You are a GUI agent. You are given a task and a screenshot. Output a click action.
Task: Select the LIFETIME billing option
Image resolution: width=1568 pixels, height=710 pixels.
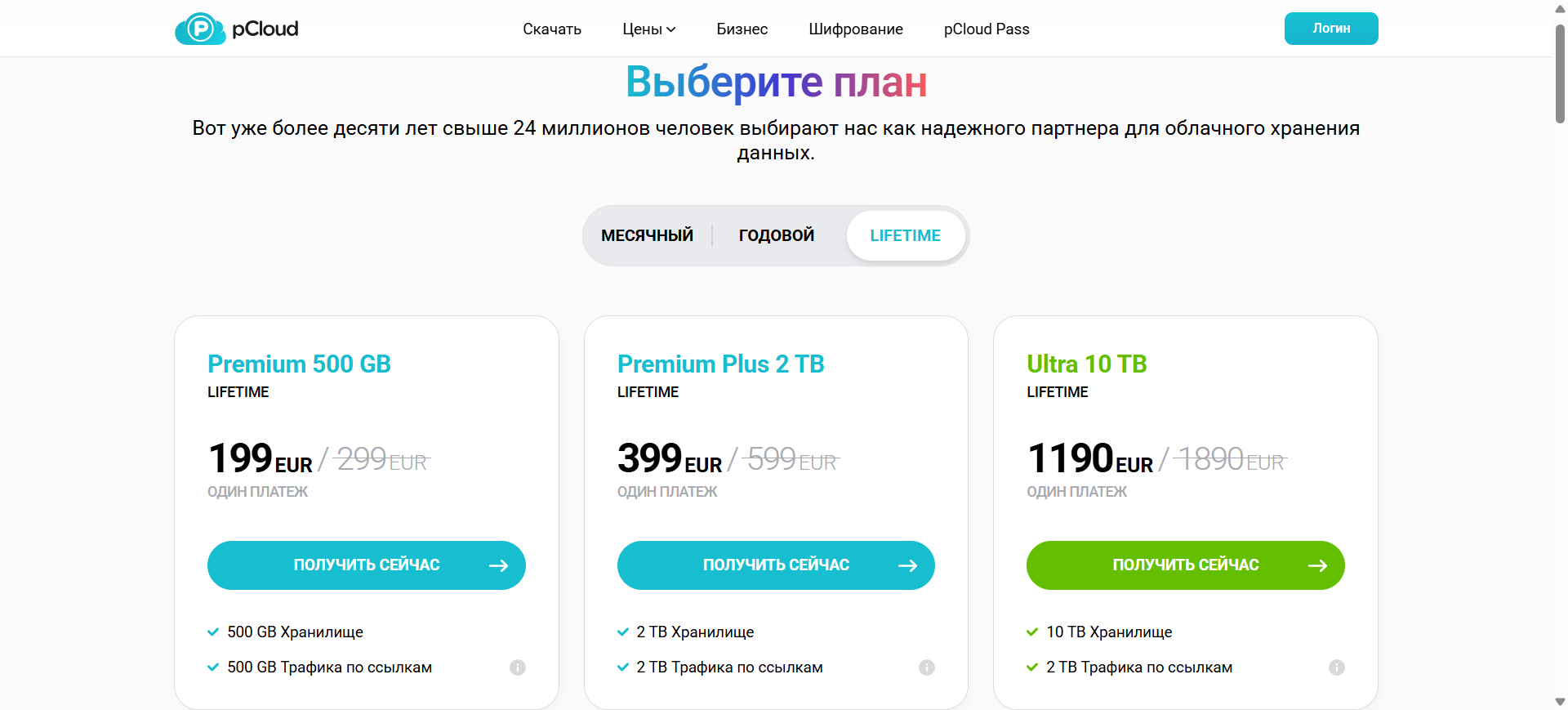905,235
